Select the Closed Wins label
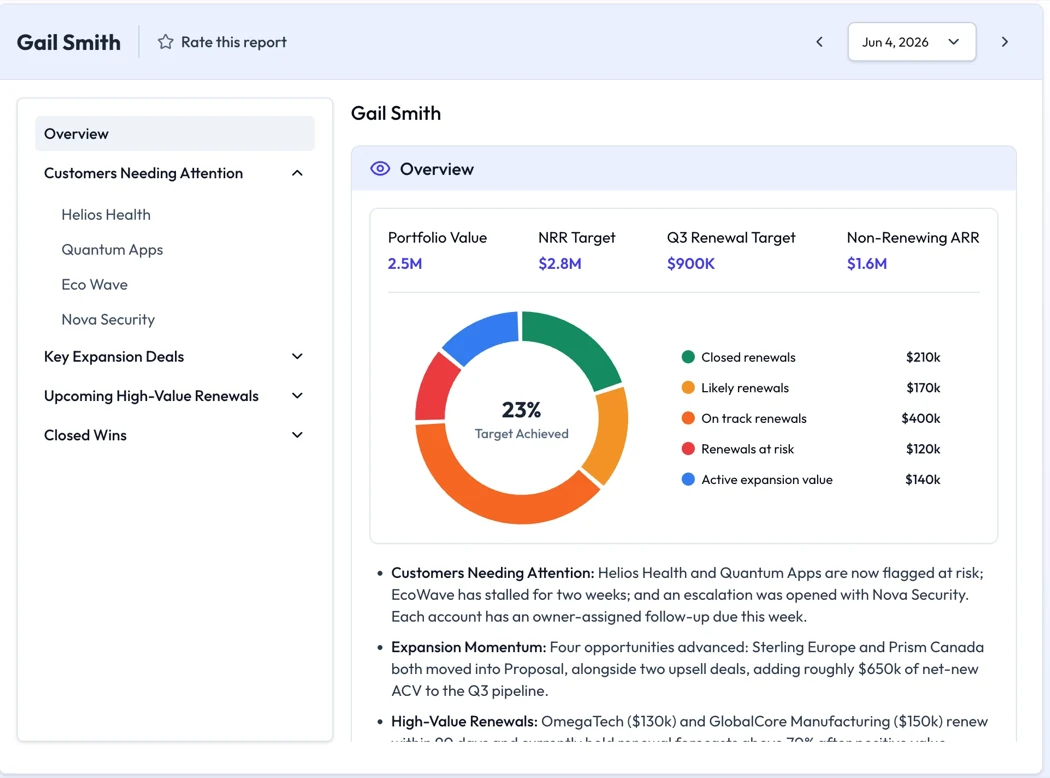The width and height of the screenshot is (1050, 778). click(85, 435)
